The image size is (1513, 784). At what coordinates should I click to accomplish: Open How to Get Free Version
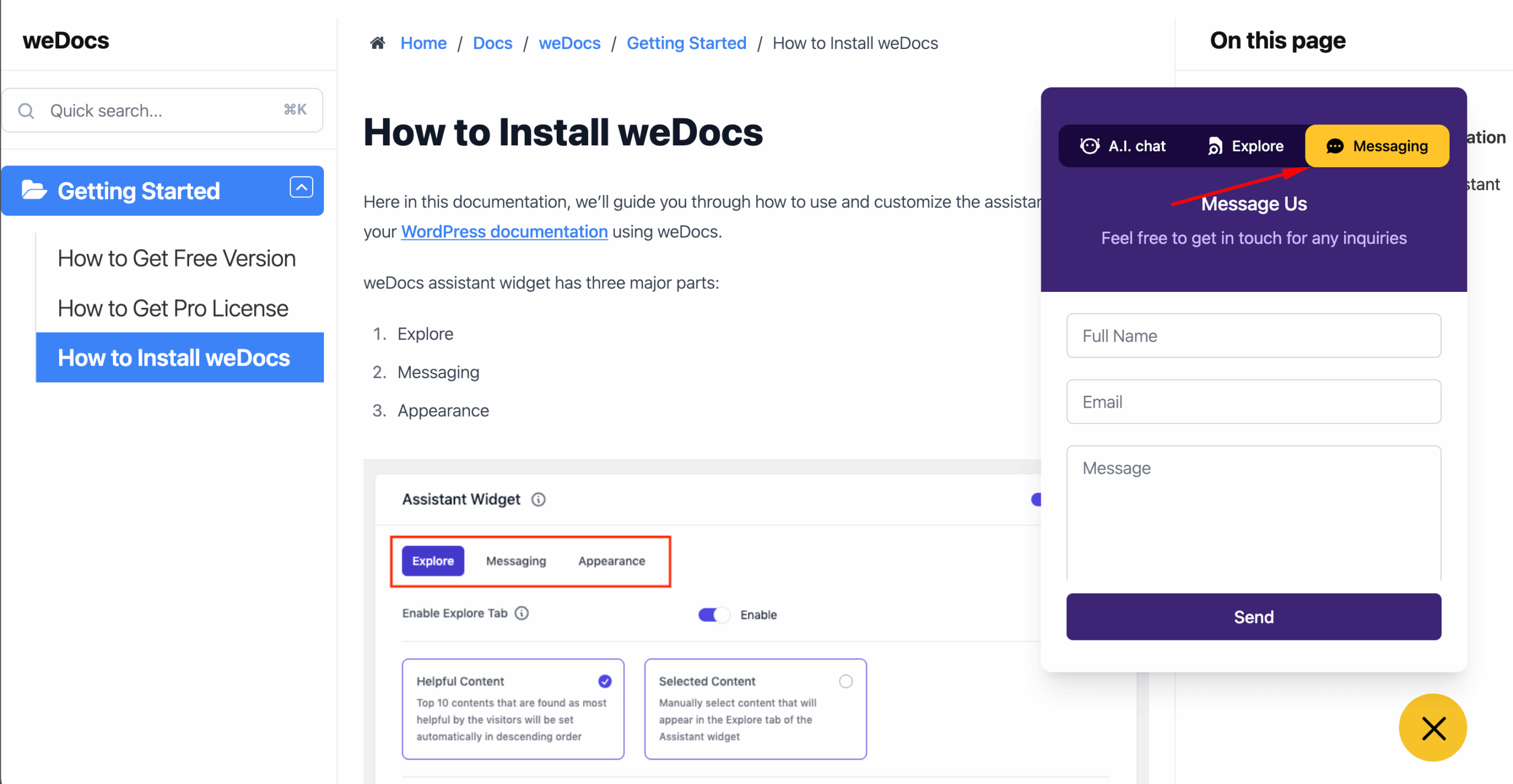click(x=176, y=259)
